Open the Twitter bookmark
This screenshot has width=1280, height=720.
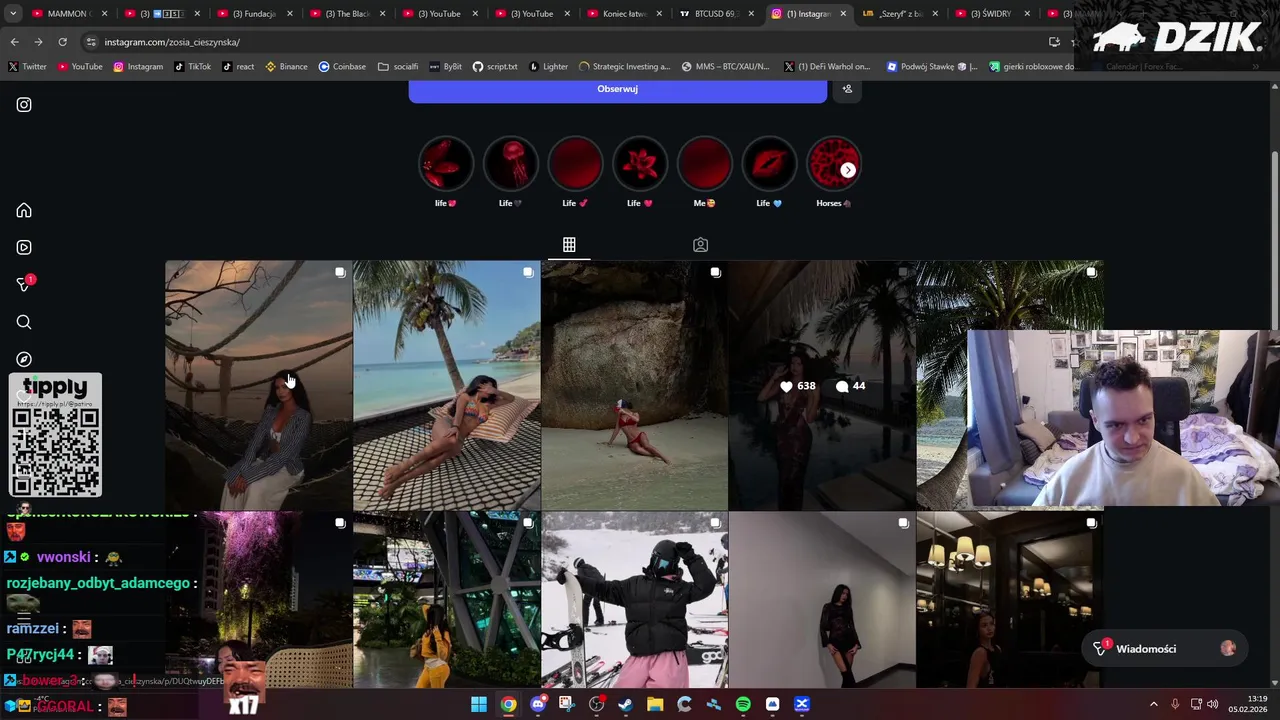click(27, 67)
